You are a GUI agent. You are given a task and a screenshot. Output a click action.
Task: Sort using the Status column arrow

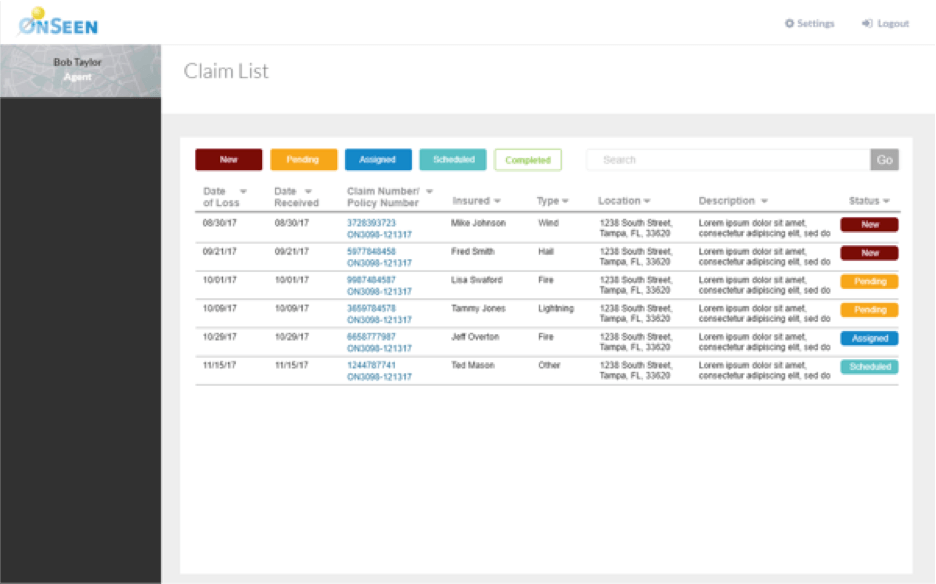pyautogui.click(x=886, y=202)
